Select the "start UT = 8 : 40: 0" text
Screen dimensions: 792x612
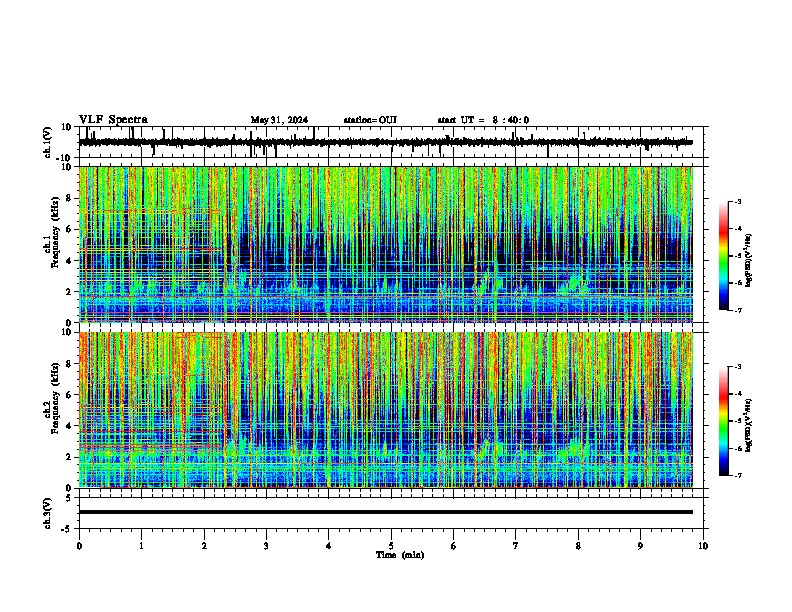point(483,120)
